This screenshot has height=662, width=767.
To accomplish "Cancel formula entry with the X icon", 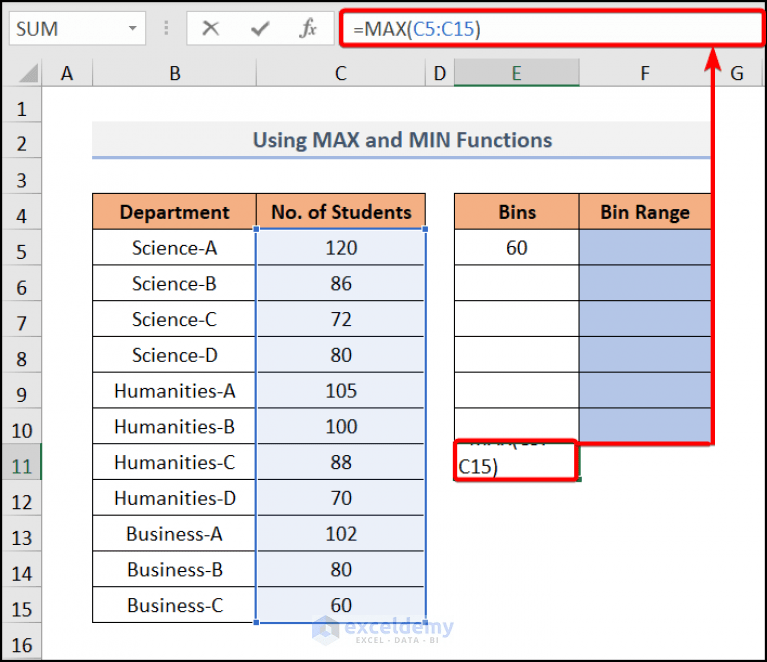I will point(210,28).
